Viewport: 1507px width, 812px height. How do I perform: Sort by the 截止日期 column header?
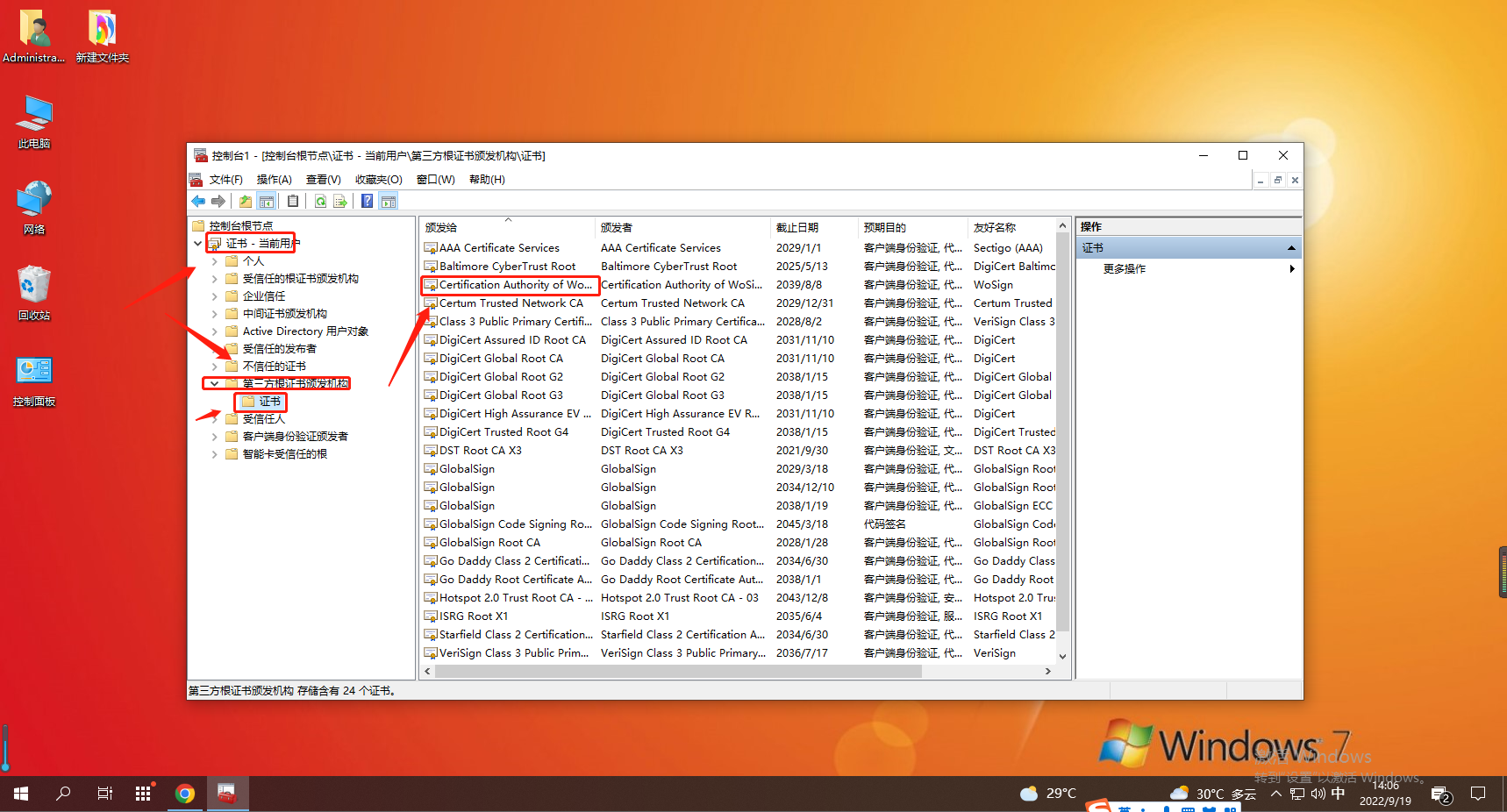[x=814, y=227]
